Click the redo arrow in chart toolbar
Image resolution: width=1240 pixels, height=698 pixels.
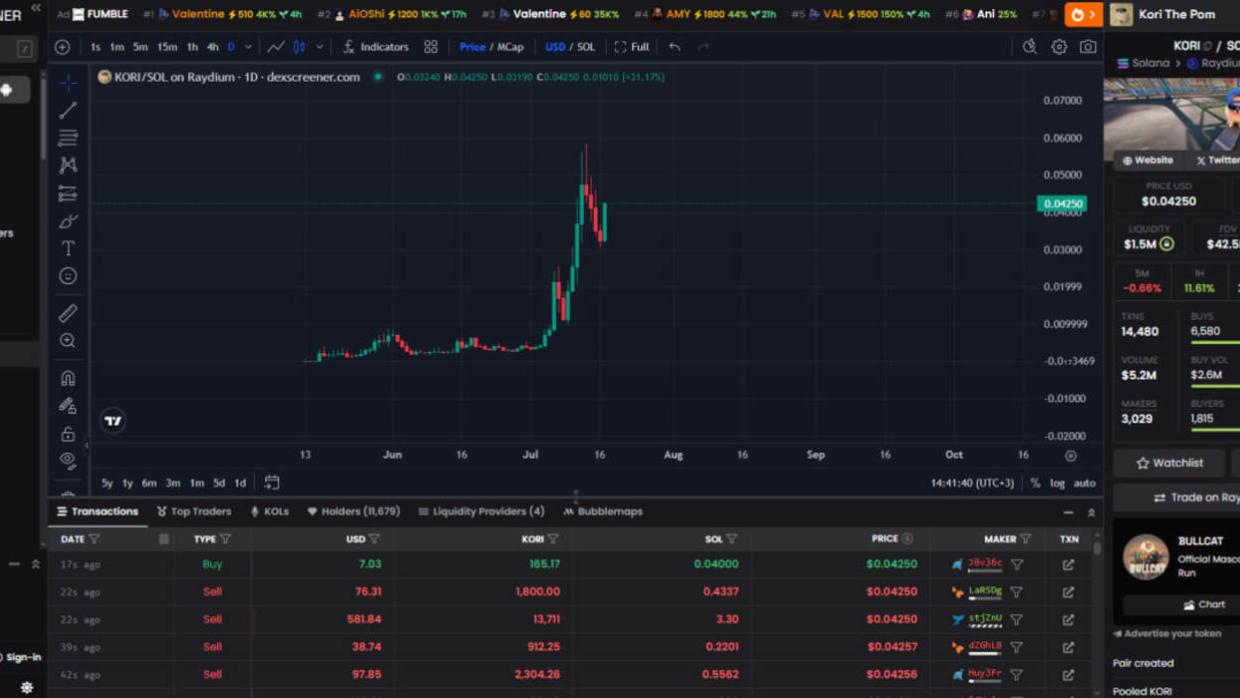pos(703,47)
